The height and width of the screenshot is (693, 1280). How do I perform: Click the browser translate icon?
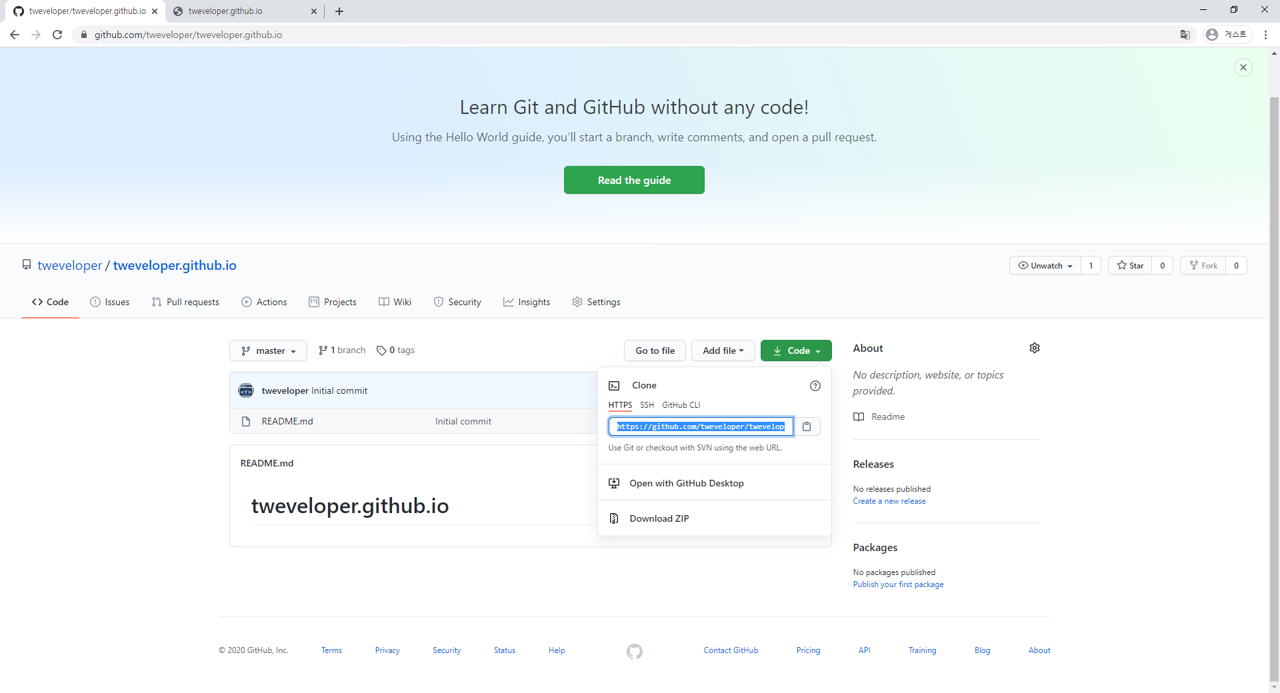[x=1185, y=35]
